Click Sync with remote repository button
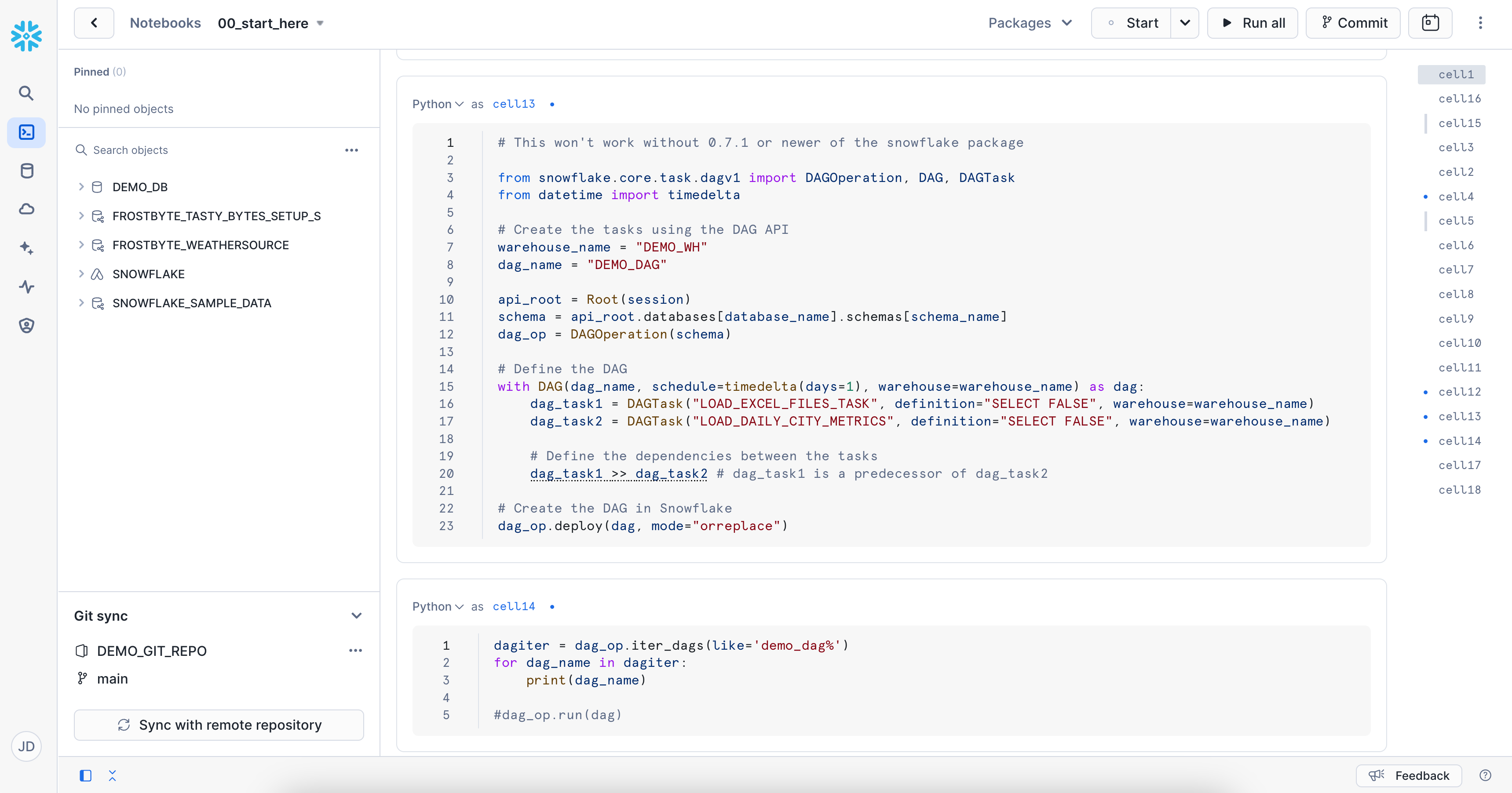The height and width of the screenshot is (793, 1512). (219, 725)
